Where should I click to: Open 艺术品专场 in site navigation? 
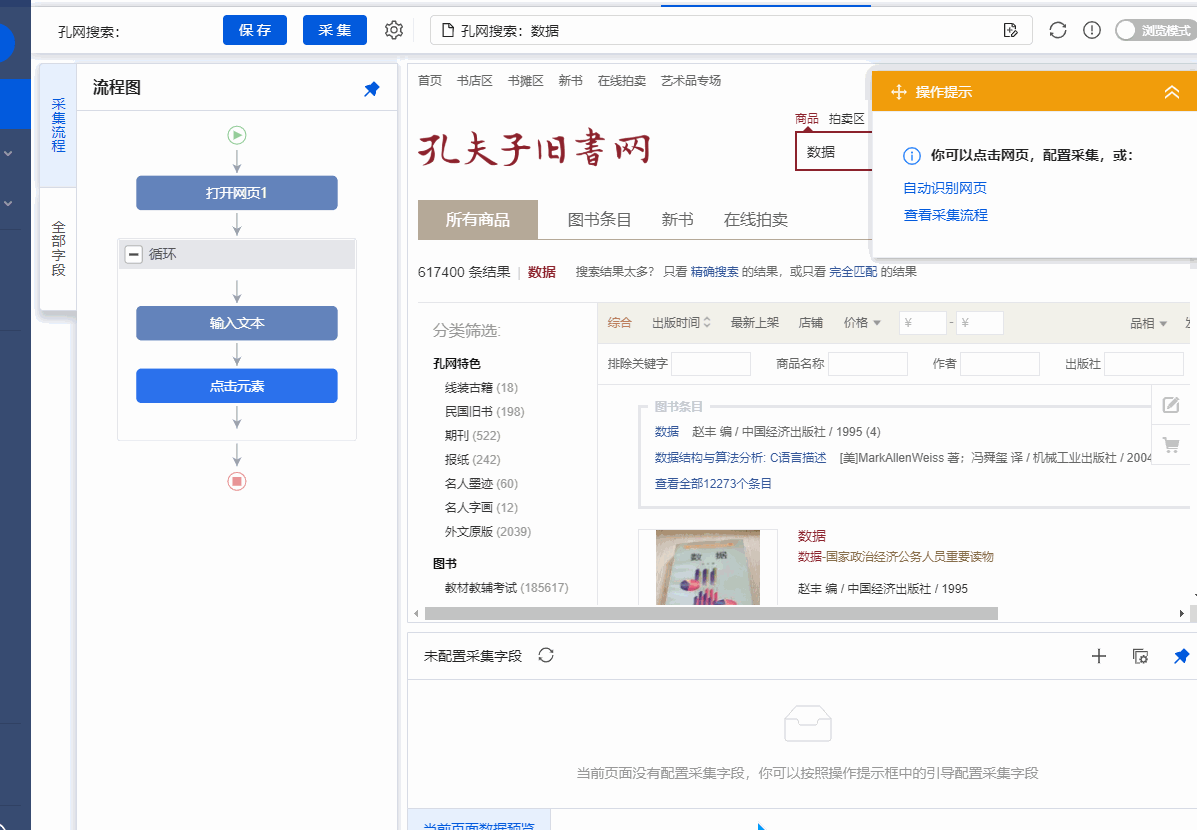691,81
